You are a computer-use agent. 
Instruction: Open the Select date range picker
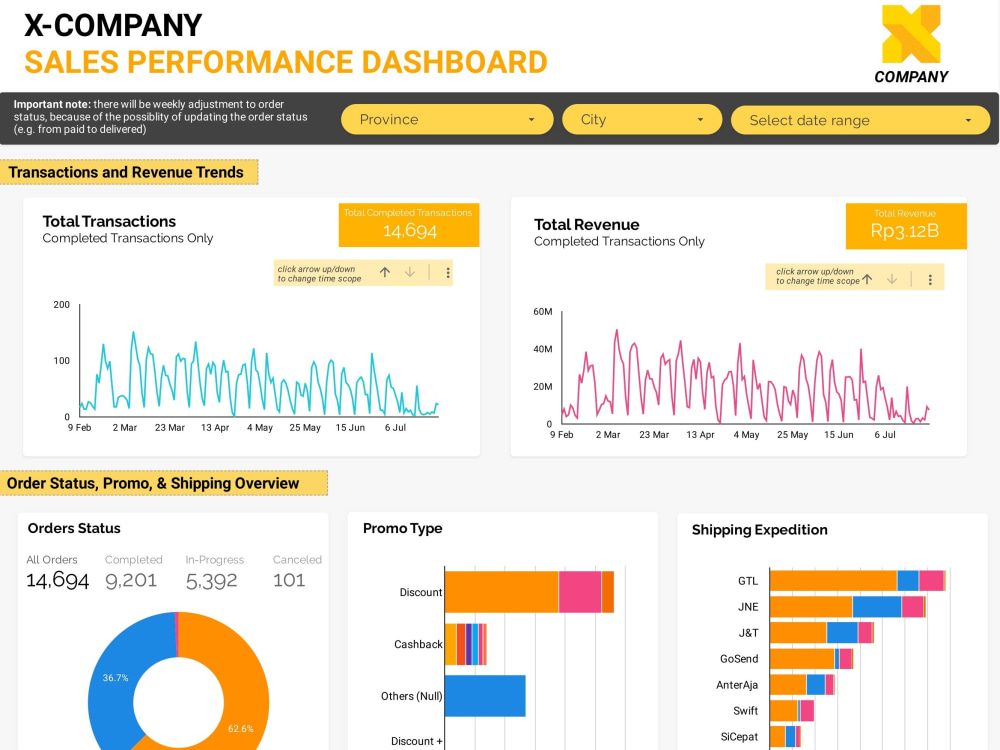pyautogui.click(x=860, y=120)
